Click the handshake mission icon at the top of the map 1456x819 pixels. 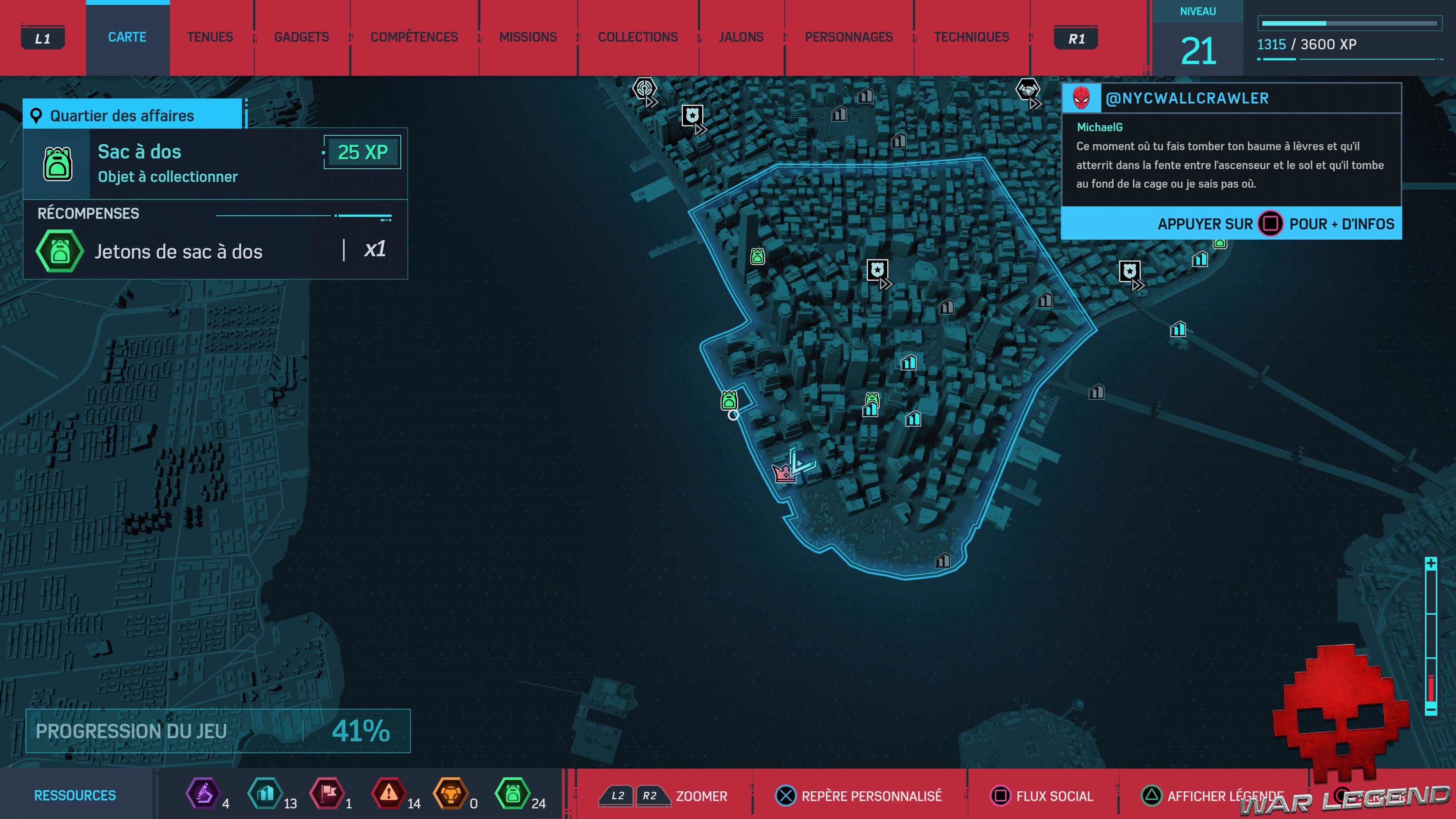click(x=1028, y=89)
